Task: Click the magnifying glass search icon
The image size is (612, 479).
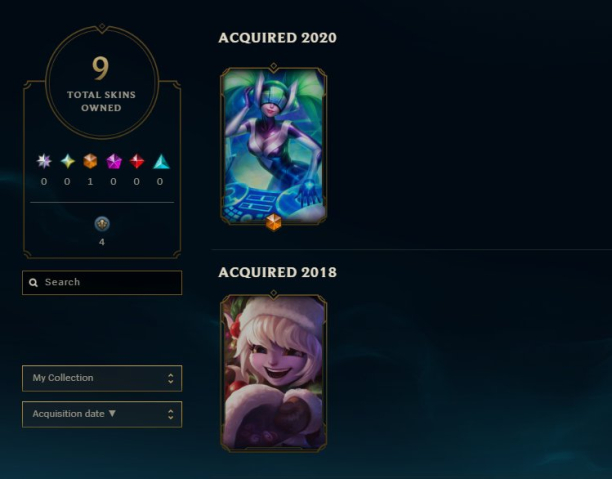Action: coord(34,282)
